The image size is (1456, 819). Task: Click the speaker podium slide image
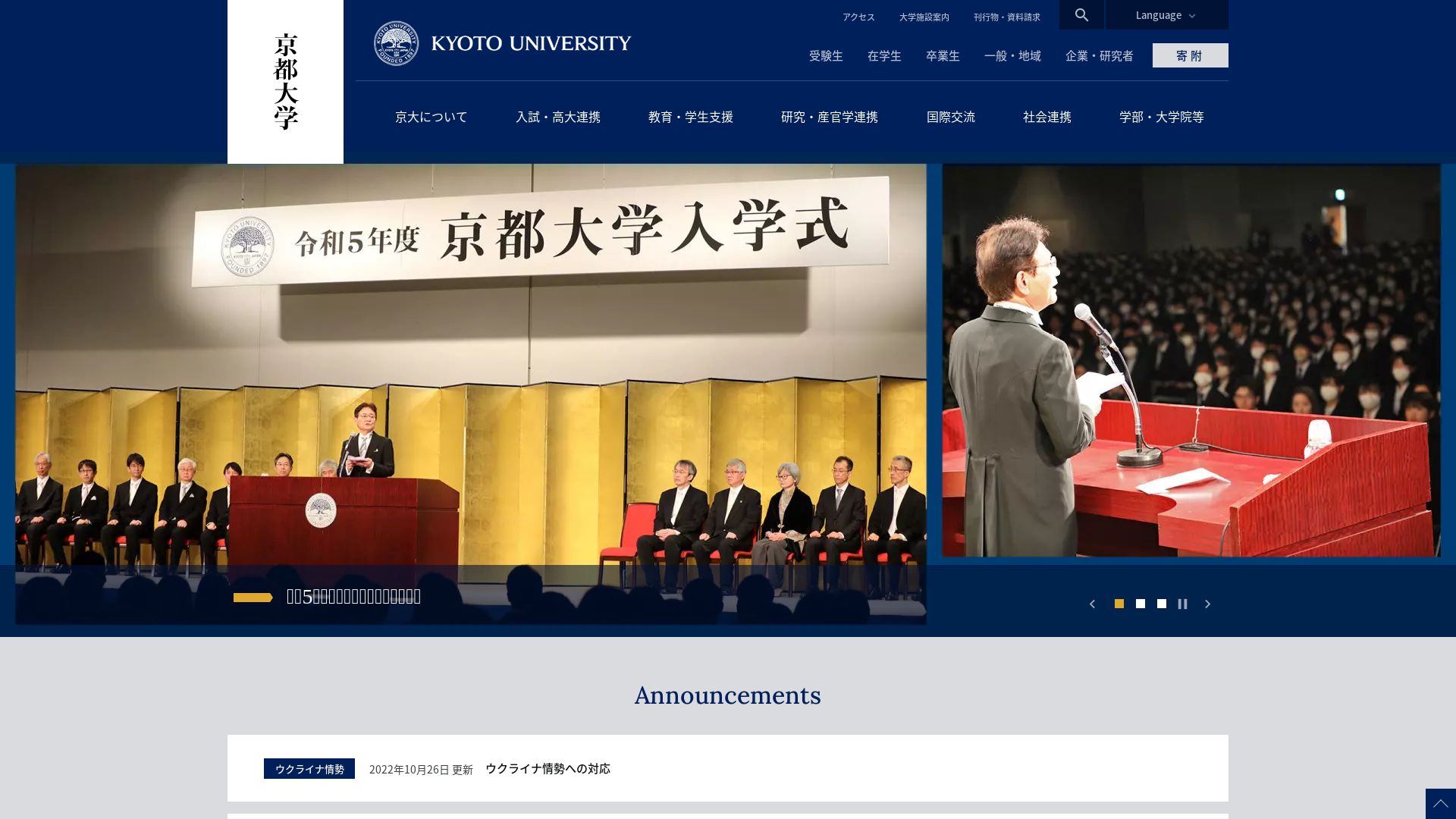click(x=1191, y=361)
